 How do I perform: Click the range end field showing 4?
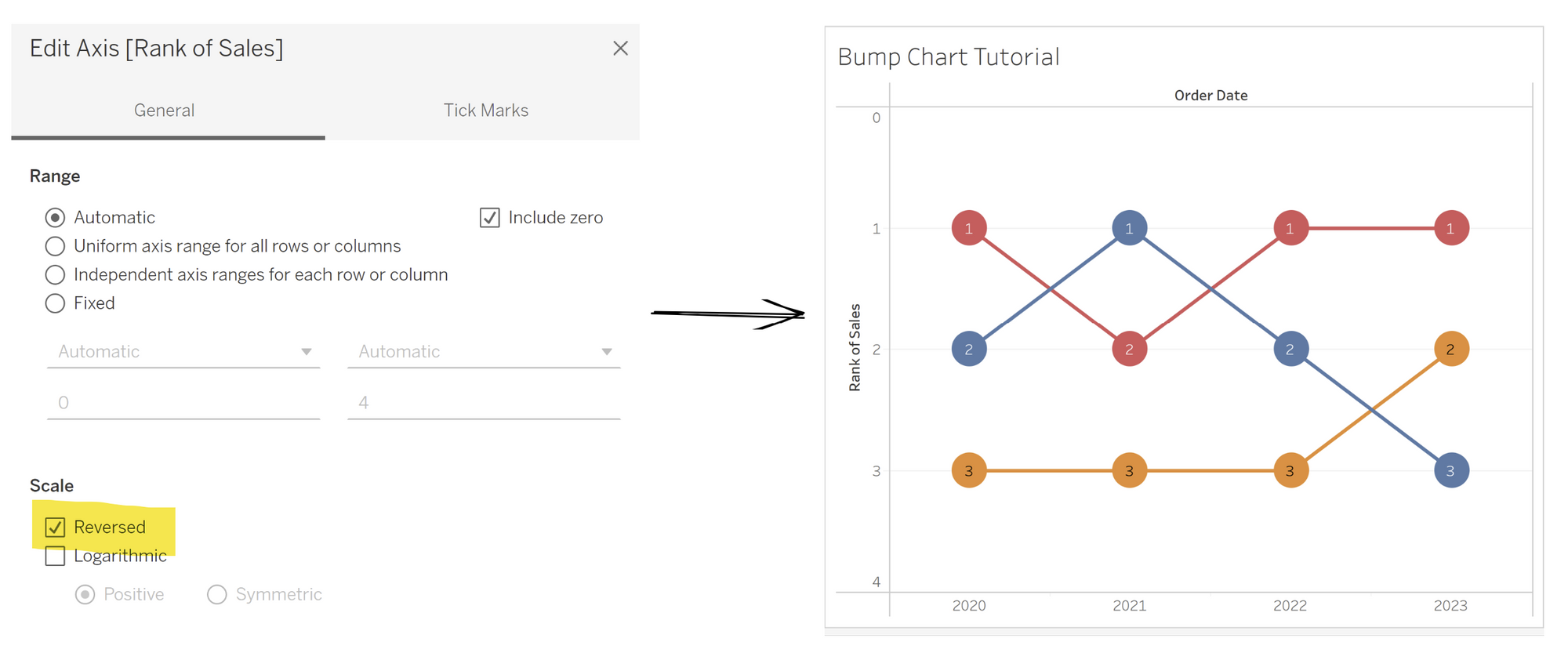pyautogui.click(x=484, y=403)
